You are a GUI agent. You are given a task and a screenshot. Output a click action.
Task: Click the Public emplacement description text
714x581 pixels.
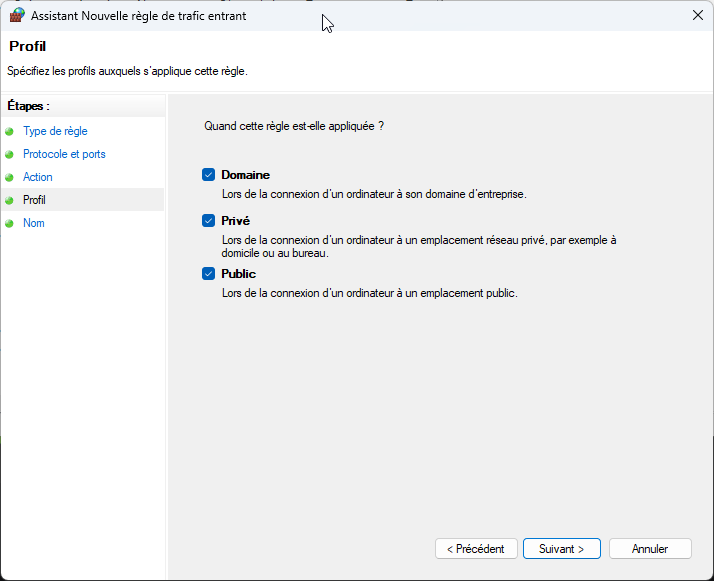pyautogui.click(x=369, y=293)
